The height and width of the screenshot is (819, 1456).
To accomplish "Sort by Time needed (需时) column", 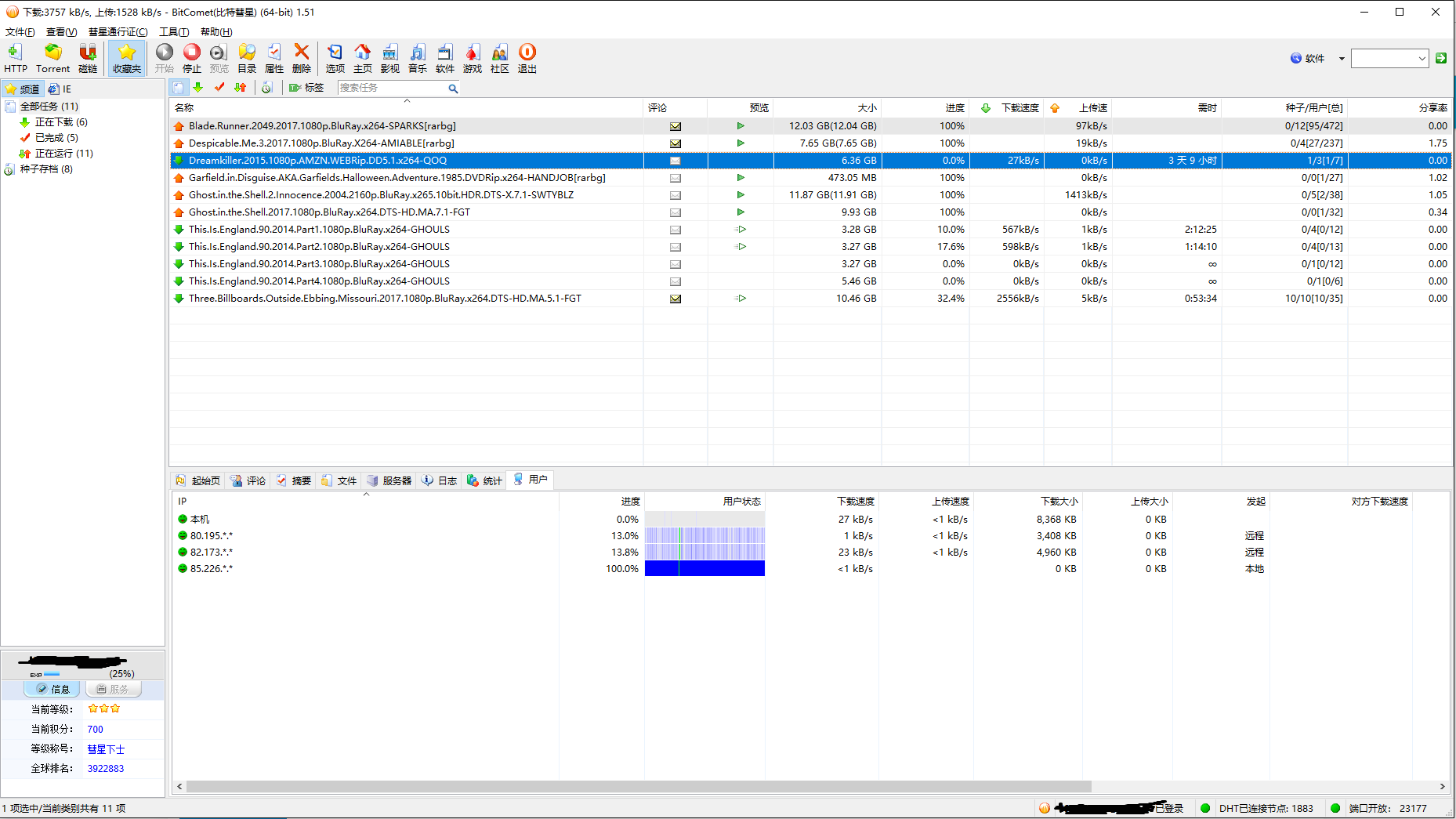I will [1166, 108].
